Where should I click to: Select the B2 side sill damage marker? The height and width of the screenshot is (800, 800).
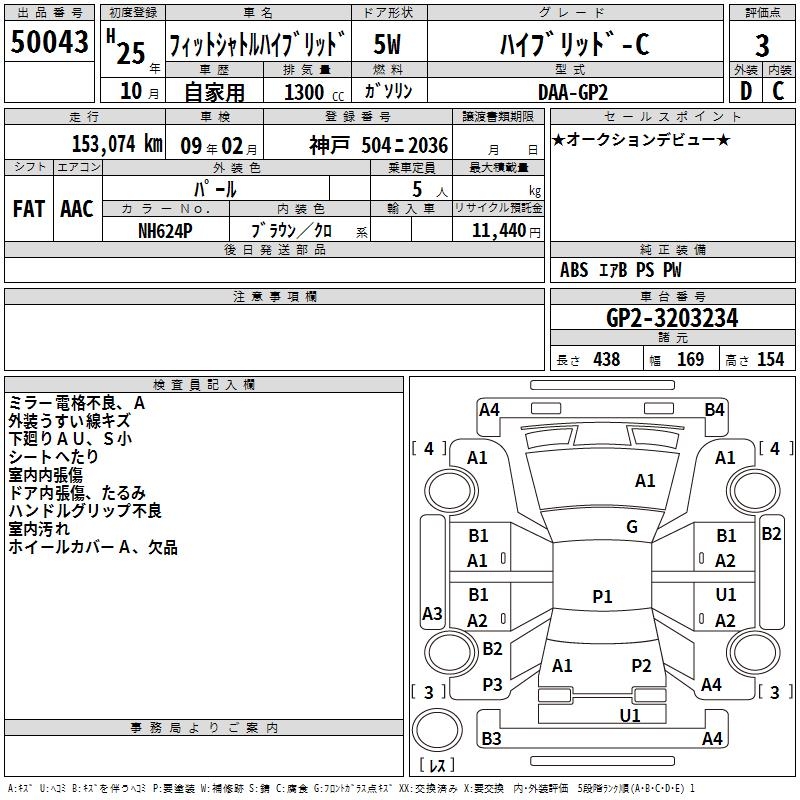click(771, 534)
